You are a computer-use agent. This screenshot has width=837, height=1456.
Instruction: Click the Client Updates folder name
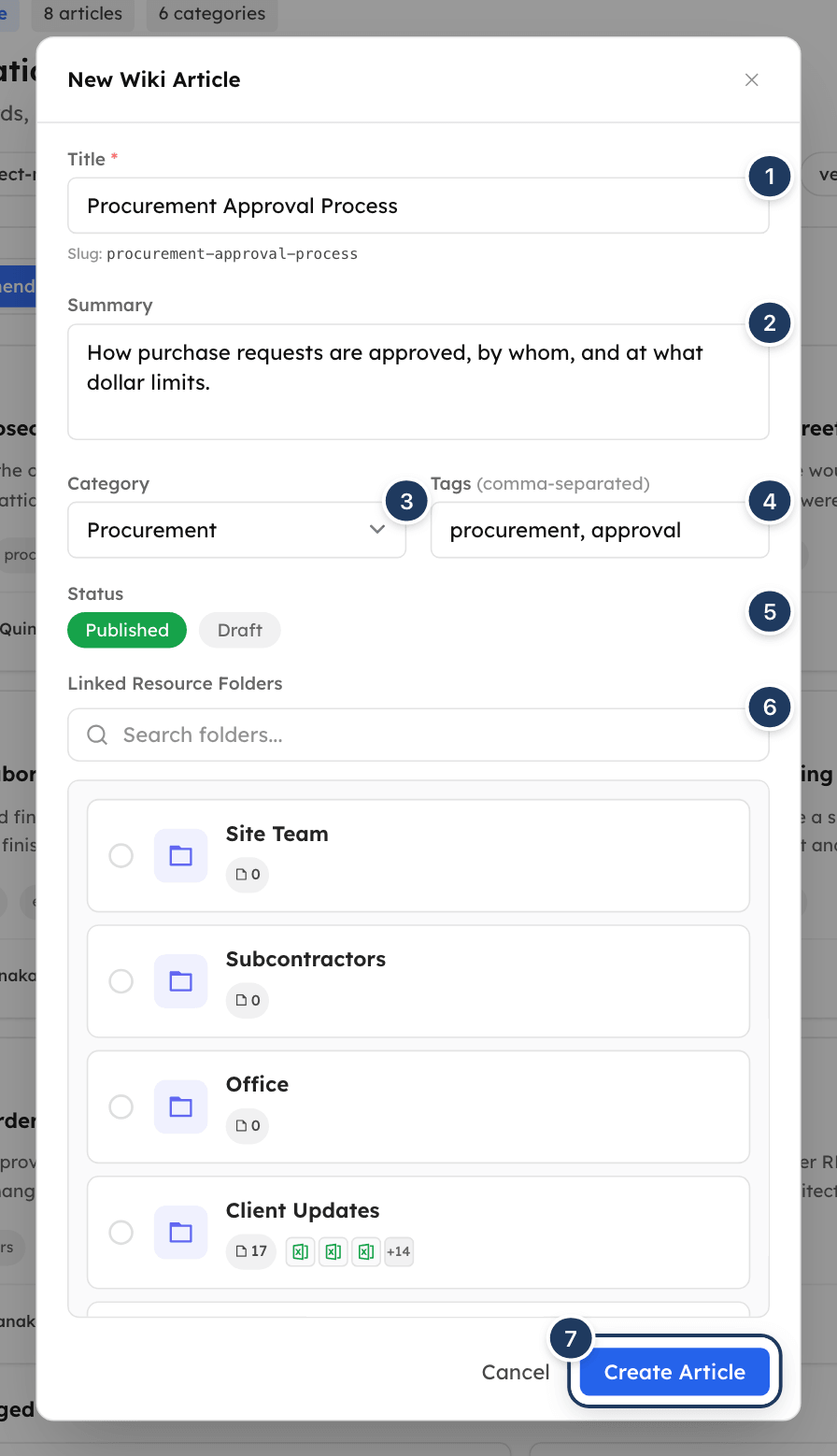303,1210
